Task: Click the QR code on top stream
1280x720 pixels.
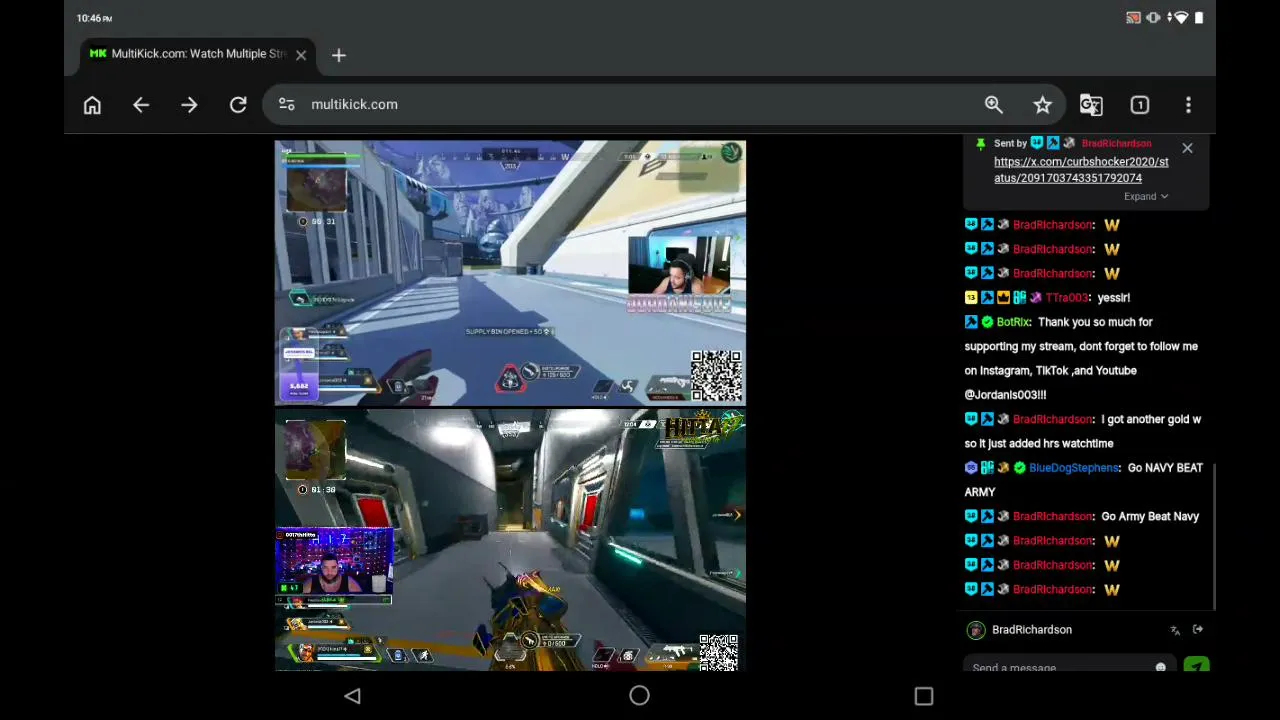Action: [716, 375]
